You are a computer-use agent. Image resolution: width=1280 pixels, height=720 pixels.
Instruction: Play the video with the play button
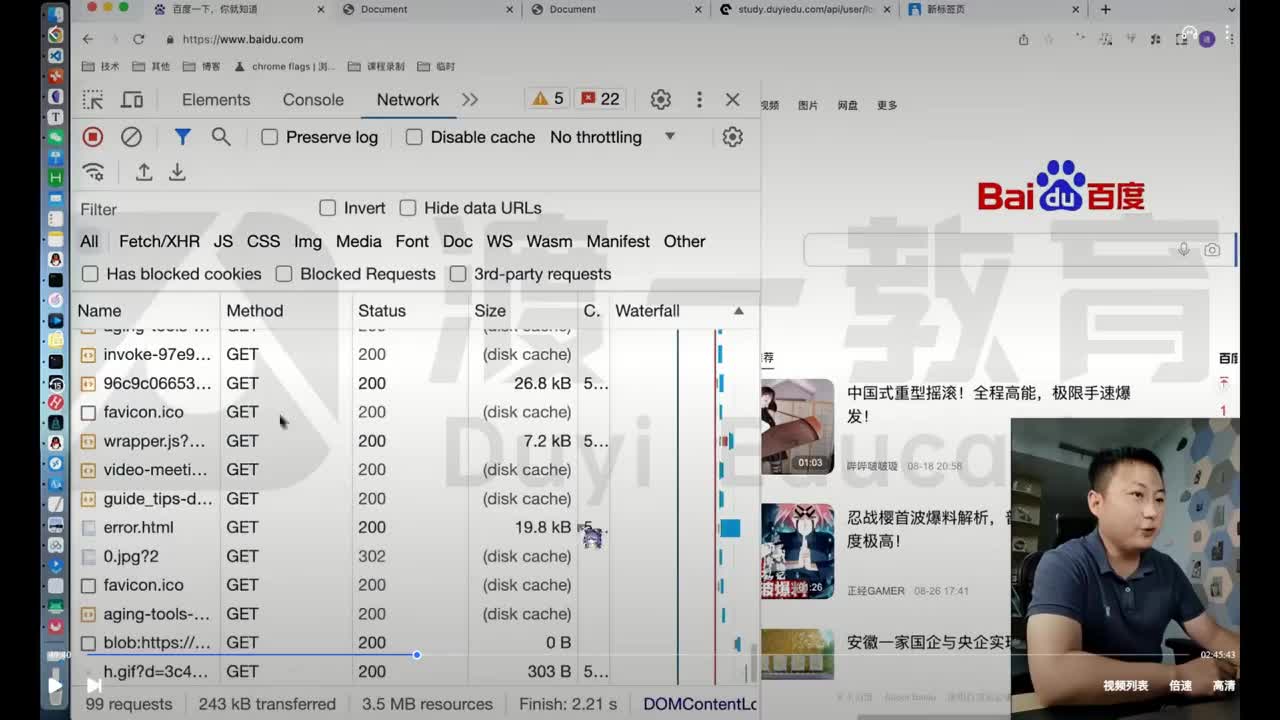(x=55, y=685)
